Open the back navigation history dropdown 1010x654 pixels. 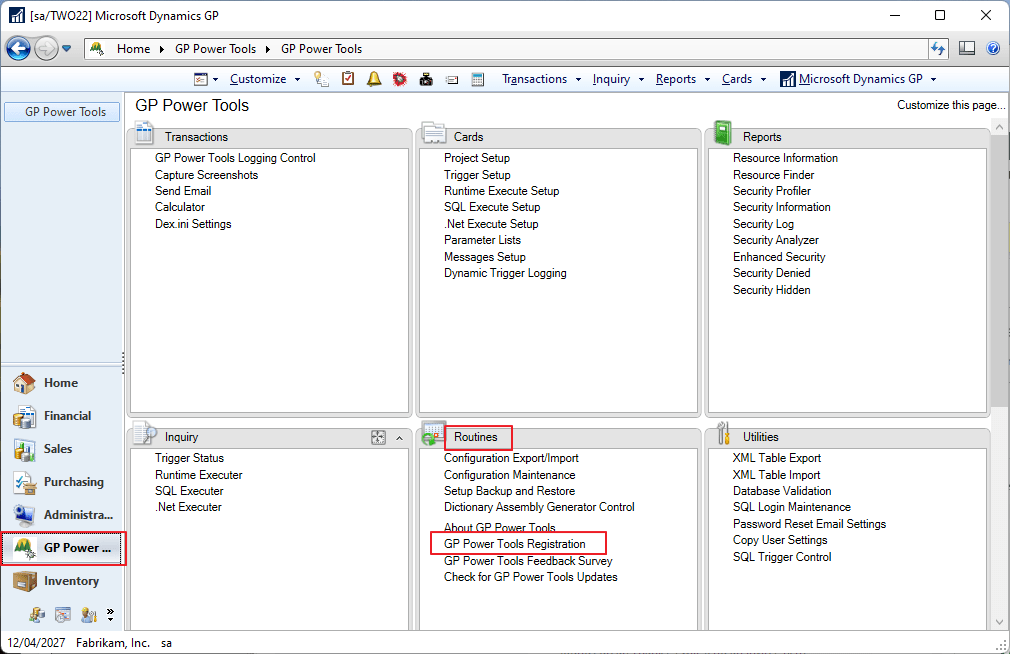point(66,48)
